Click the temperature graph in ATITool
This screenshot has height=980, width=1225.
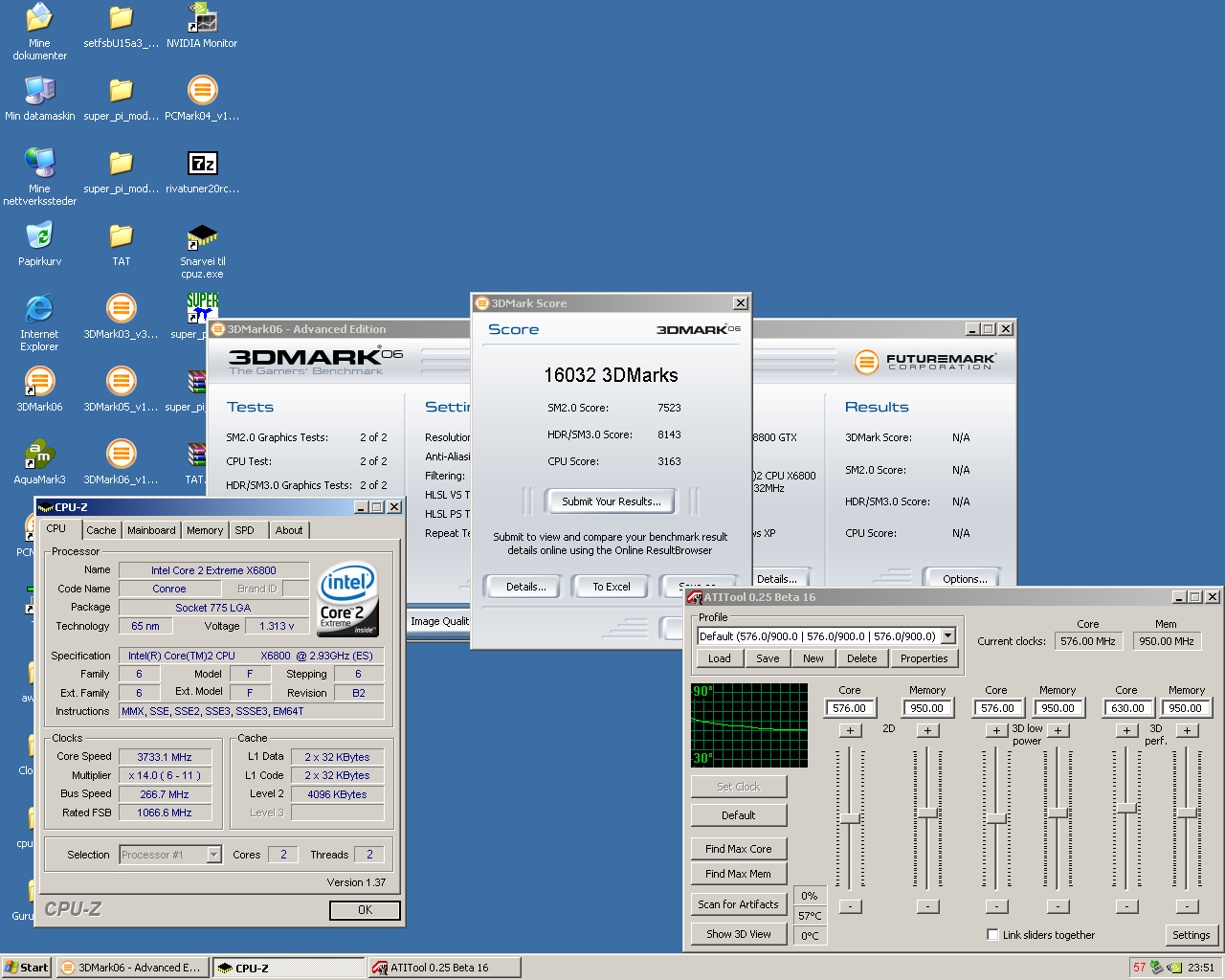[x=749, y=724]
